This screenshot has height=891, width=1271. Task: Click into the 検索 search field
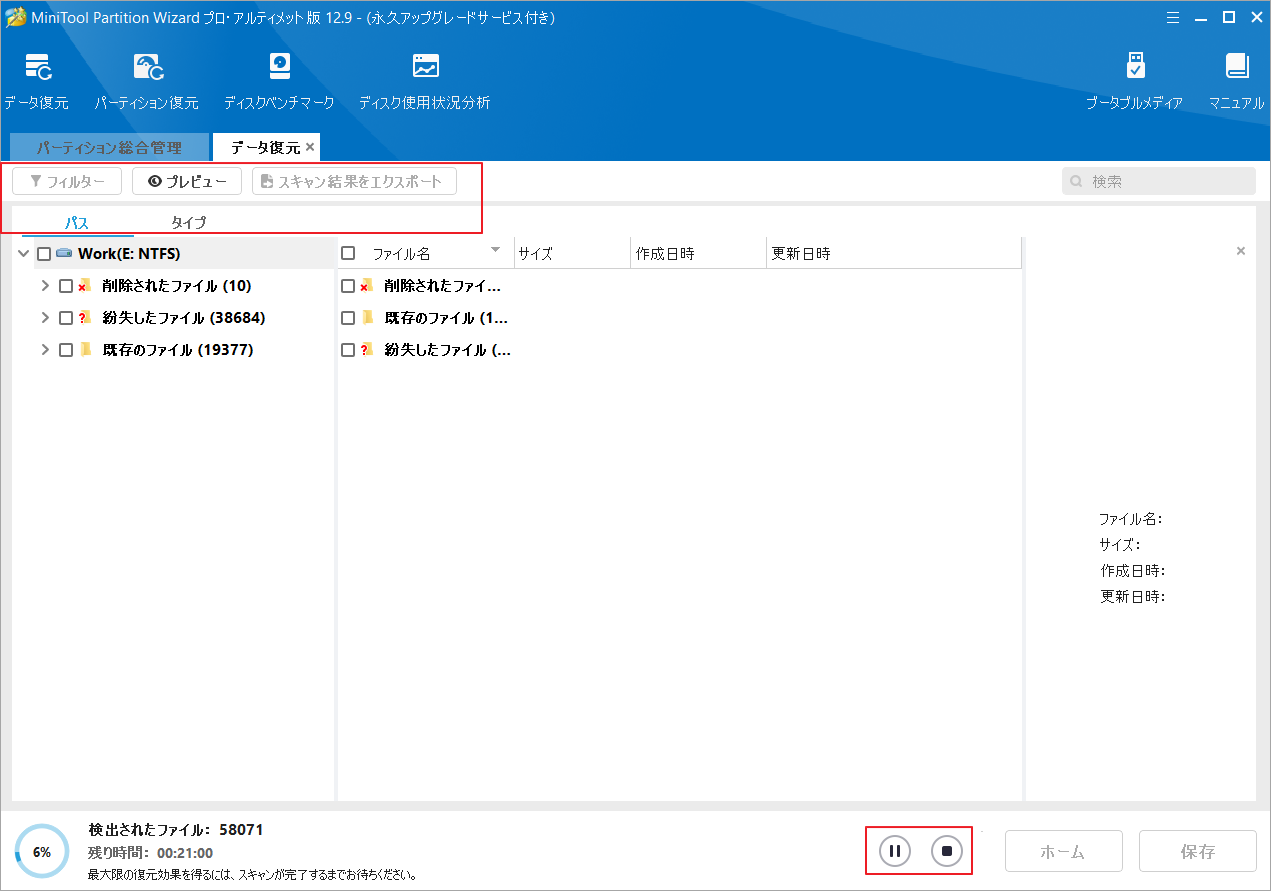(1159, 181)
